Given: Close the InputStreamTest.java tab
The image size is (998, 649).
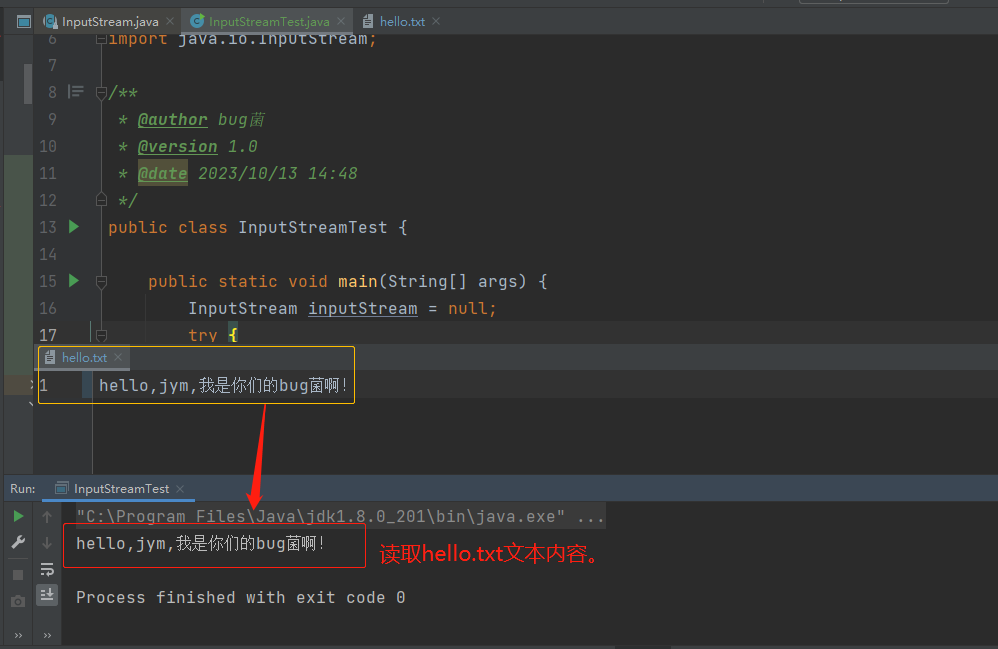Looking at the screenshot, I should tap(341, 22).
